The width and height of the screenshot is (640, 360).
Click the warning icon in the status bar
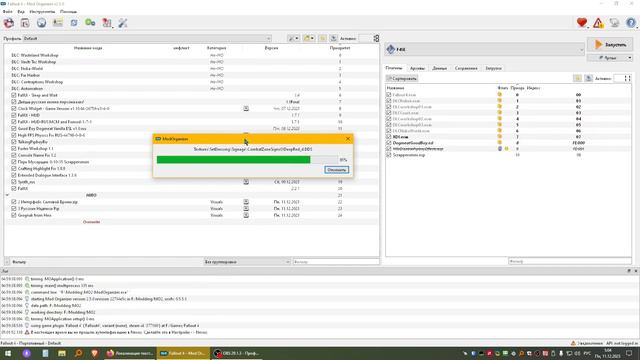[x=573, y=343]
